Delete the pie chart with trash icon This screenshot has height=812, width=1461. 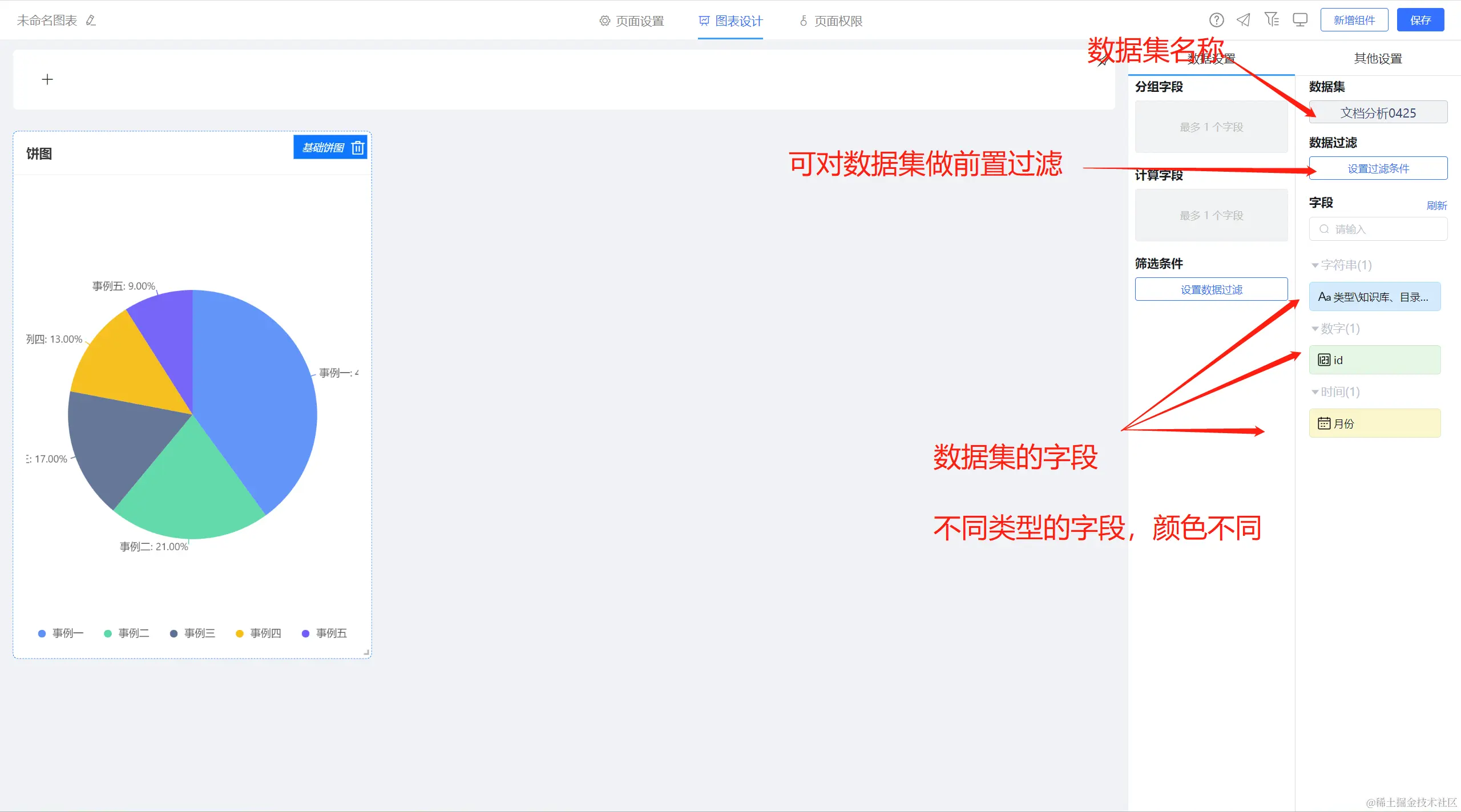358,148
